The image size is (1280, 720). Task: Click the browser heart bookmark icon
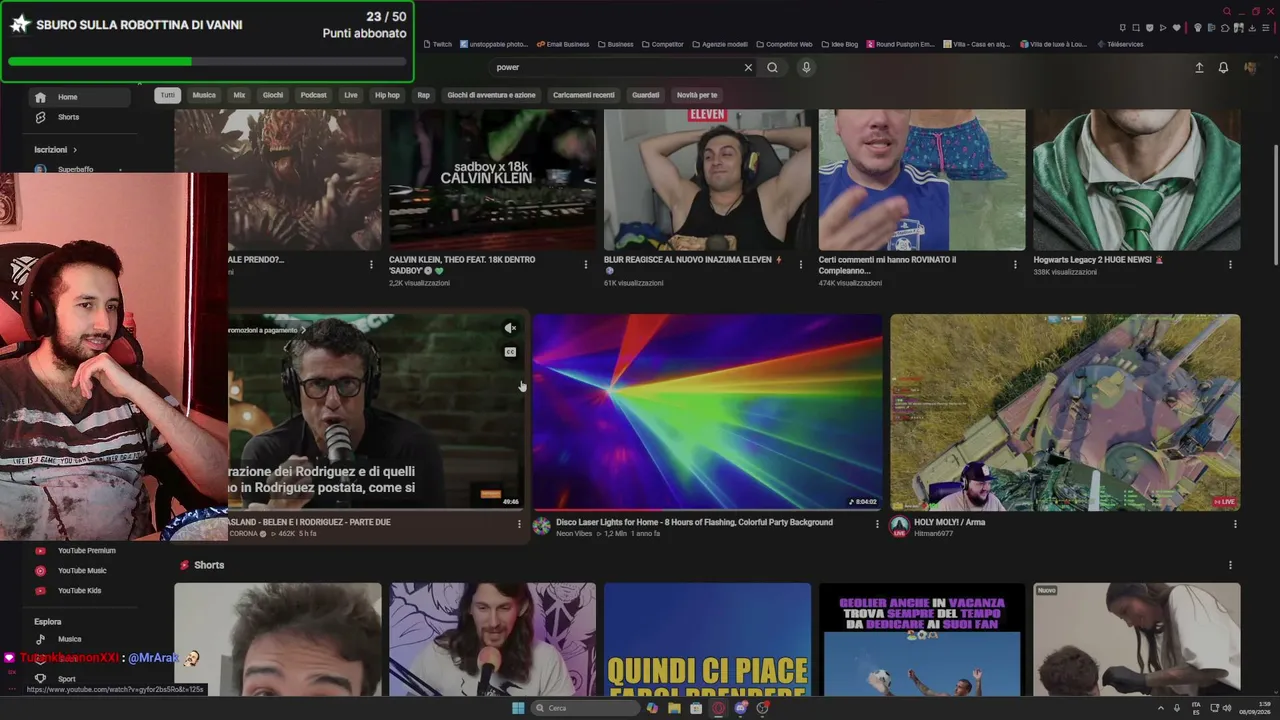coord(1176,28)
